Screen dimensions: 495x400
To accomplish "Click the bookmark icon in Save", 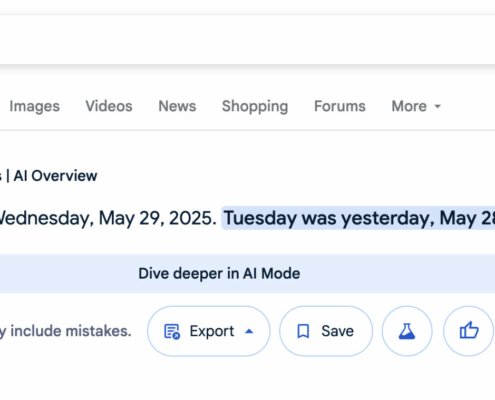I will click(x=303, y=331).
